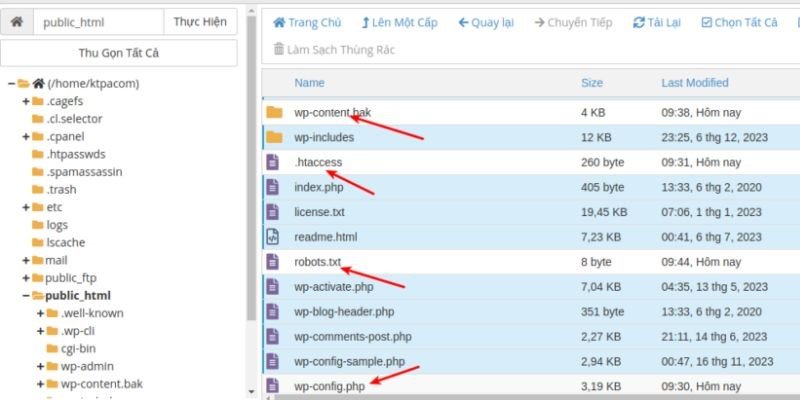The width and height of the screenshot is (800, 403).
Task: Select the wp-blog-header.php file name
Action: tap(344, 312)
